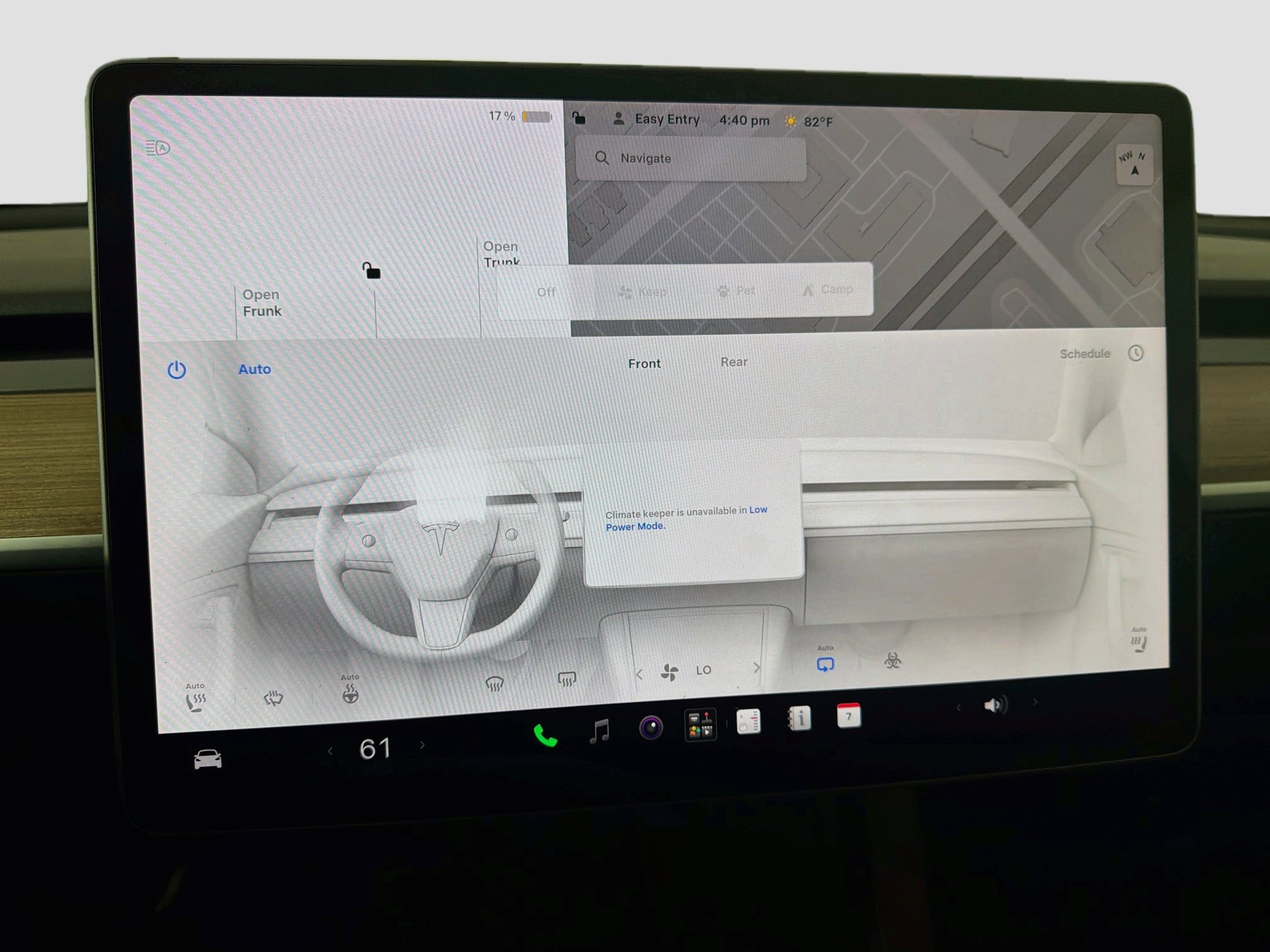Decrease the cabin temperature from 61
1270x952 pixels.
pos(330,751)
